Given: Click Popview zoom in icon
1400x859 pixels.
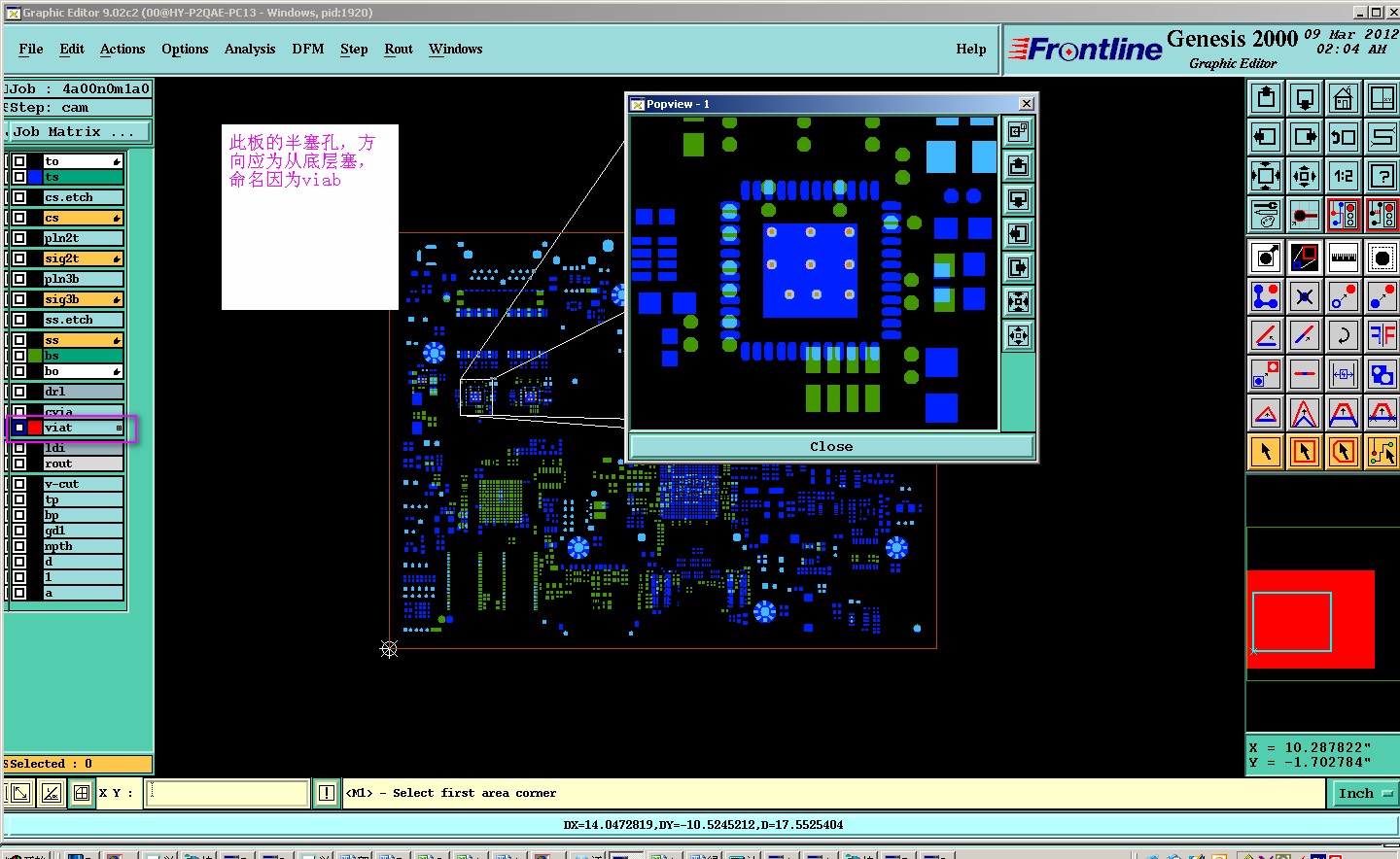Looking at the screenshot, I should point(1018,301).
